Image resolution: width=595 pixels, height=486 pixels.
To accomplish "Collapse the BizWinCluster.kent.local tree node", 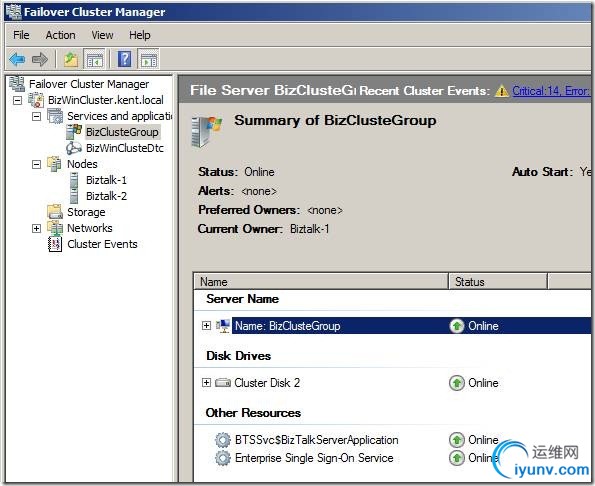I will coord(17,100).
